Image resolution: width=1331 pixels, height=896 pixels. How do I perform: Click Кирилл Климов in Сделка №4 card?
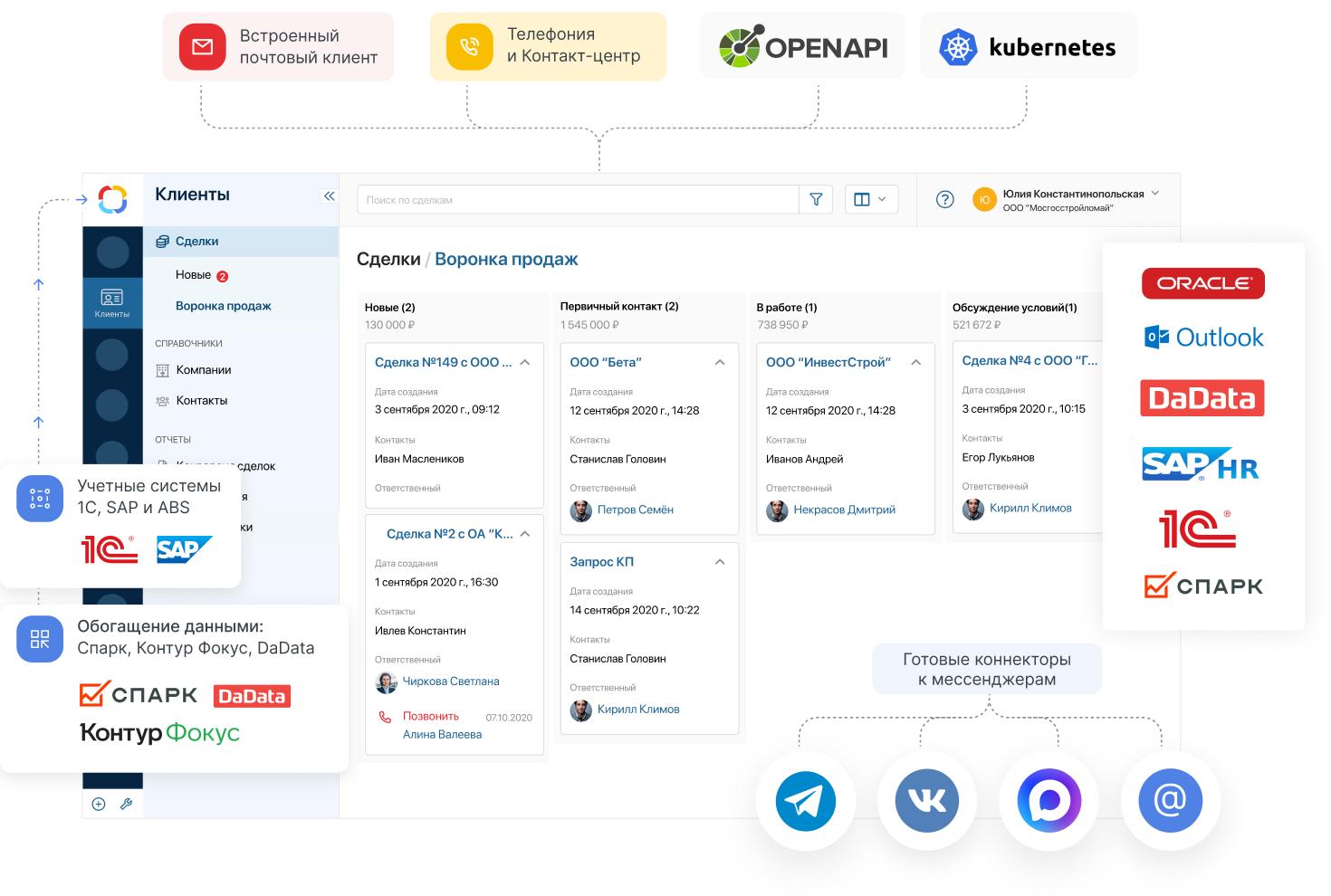point(1030,509)
